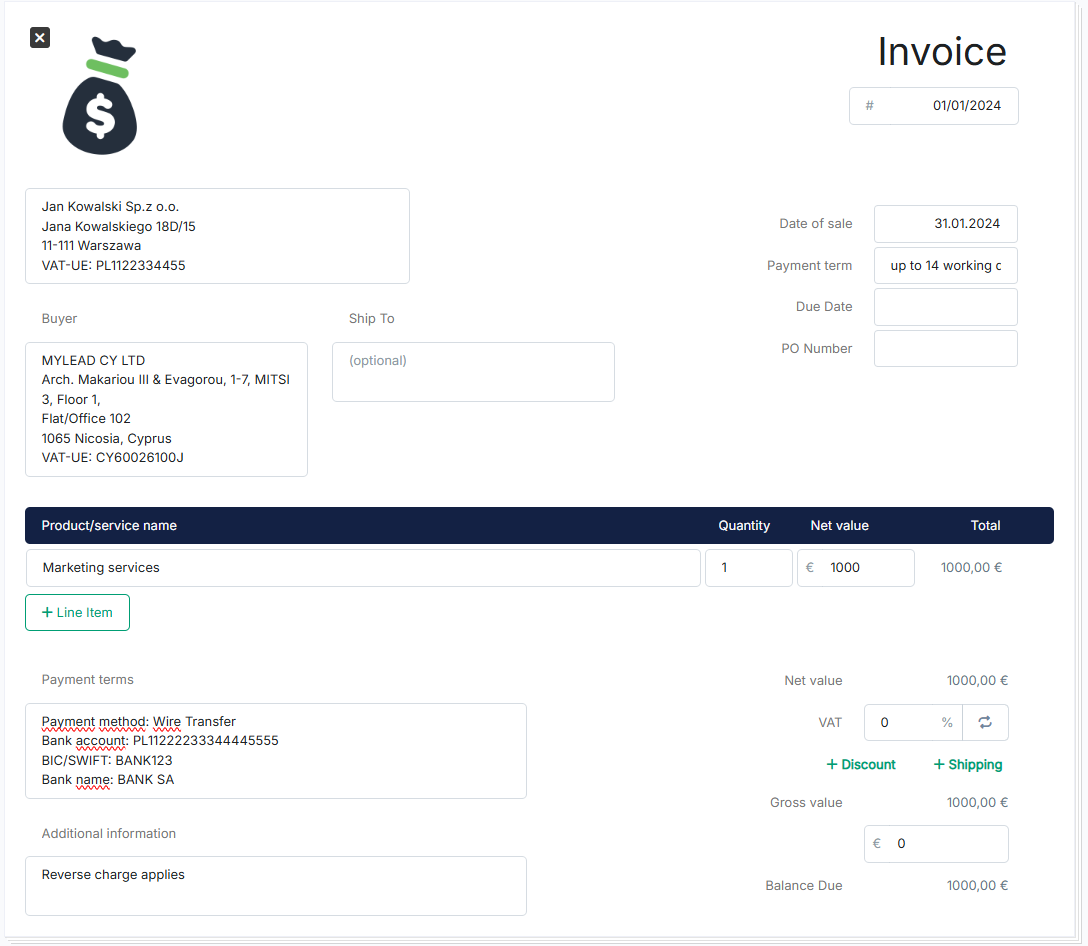Edit the Reverse charge applies note
Viewport: 1088px width, 946px height.
pyautogui.click(x=275, y=885)
